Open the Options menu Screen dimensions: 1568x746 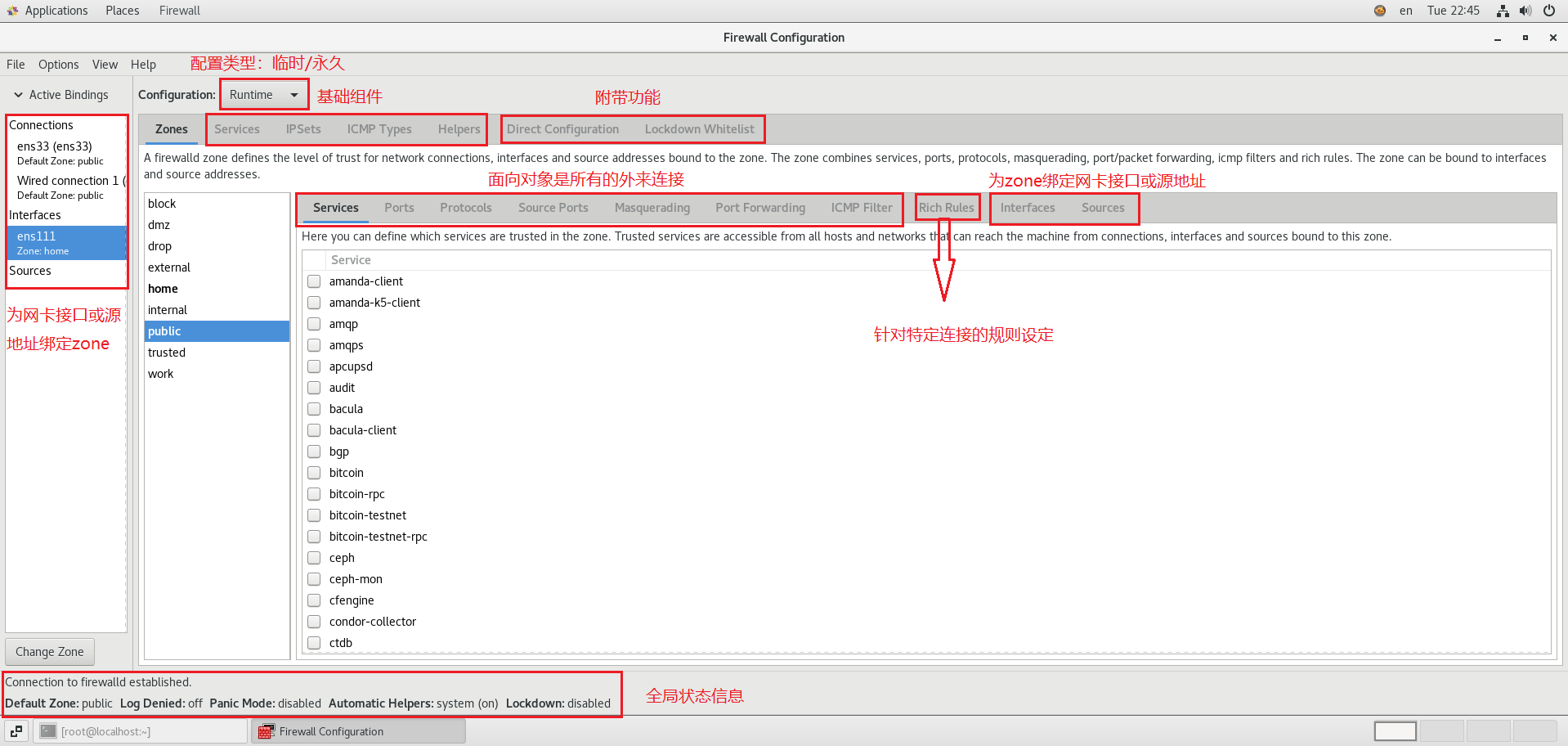pos(58,65)
